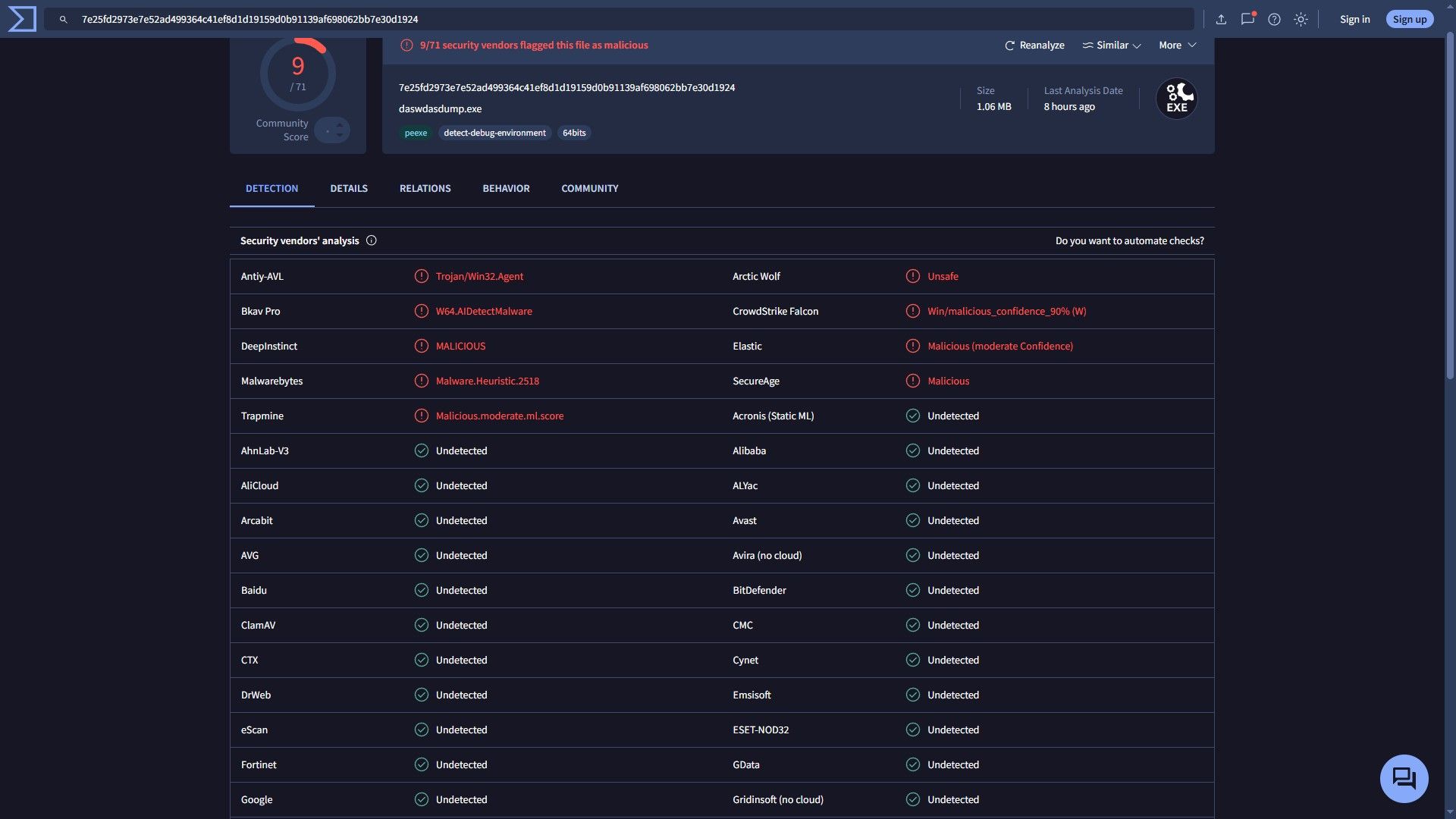
Task: Click the checkmark icon in the AhnLab-V3 row
Action: tap(422, 450)
